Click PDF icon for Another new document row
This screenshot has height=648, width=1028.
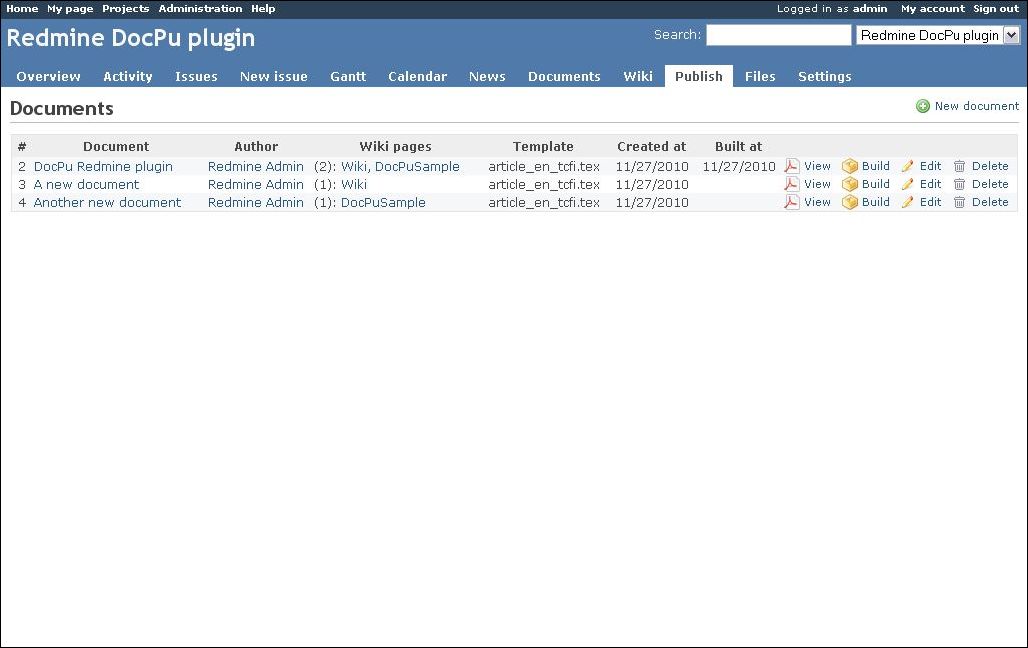tap(792, 202)
